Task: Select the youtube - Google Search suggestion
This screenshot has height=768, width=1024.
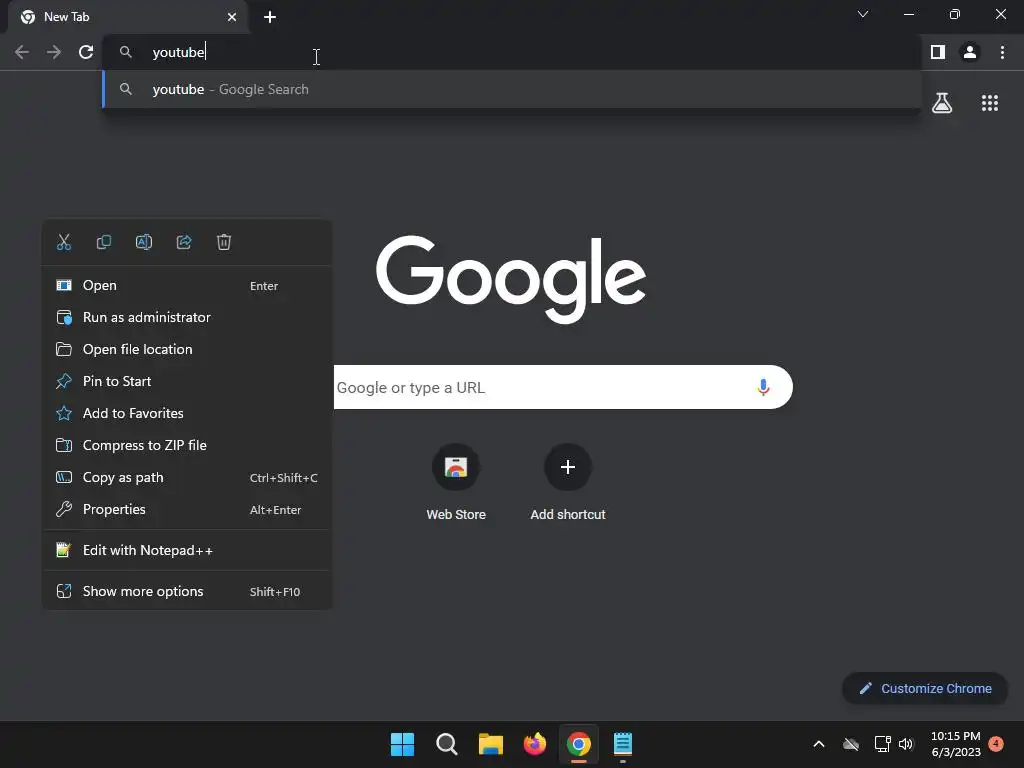Action: [512, 89]
